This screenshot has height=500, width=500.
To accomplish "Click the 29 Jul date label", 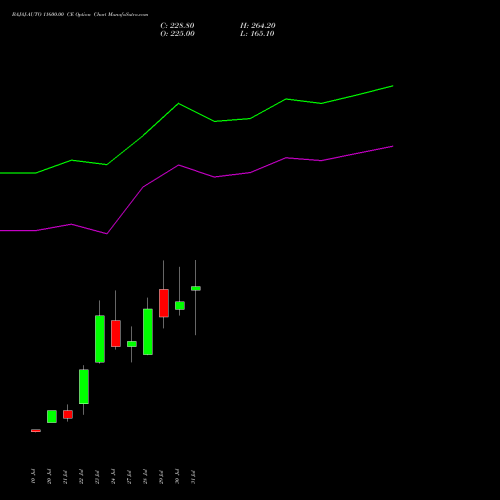I will coord(161,477).
